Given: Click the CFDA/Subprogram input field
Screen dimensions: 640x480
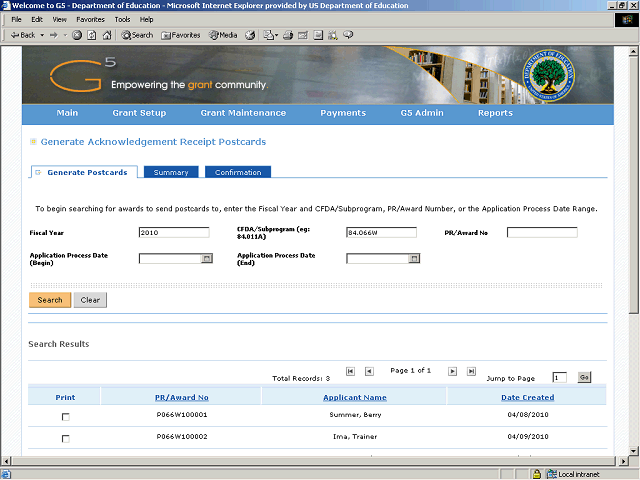Looking at the screenshot, I should (381, 233).
